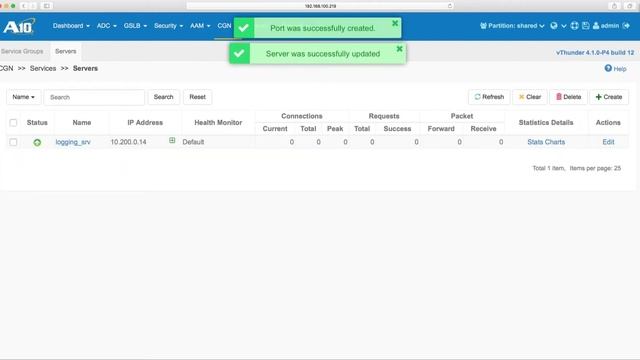Select the logging_srv row checkbox
Screen dimensions: 640x360
tap(13, 142)
